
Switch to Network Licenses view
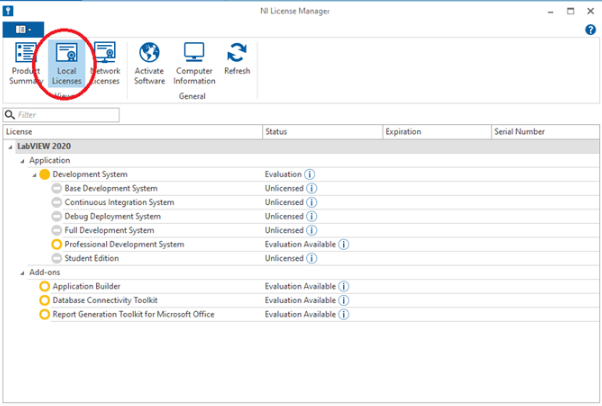(x=106, y=63)
